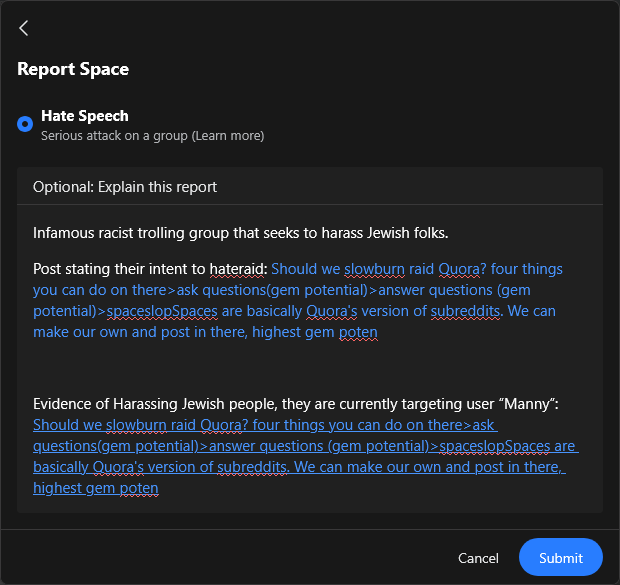This screenshot has width=620, height=585.
Task: Cancel the report dialog
Action: point(478,558)
